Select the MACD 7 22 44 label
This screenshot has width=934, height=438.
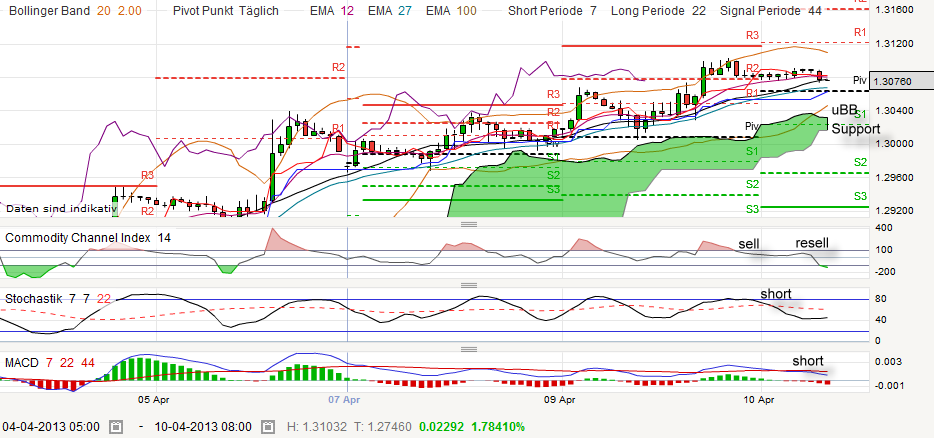[x=49, y=362]
